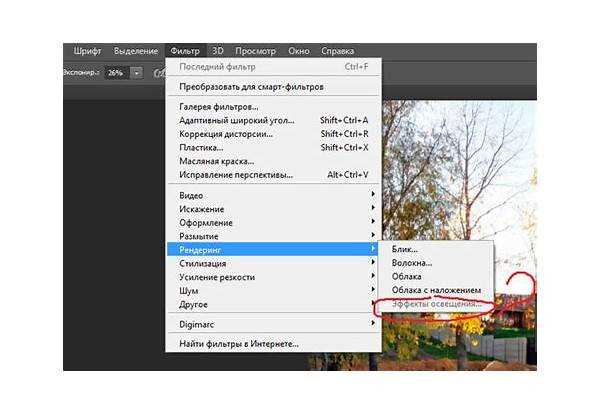Click the Фильтр menu in the menu bar

[x=185, y=51]
